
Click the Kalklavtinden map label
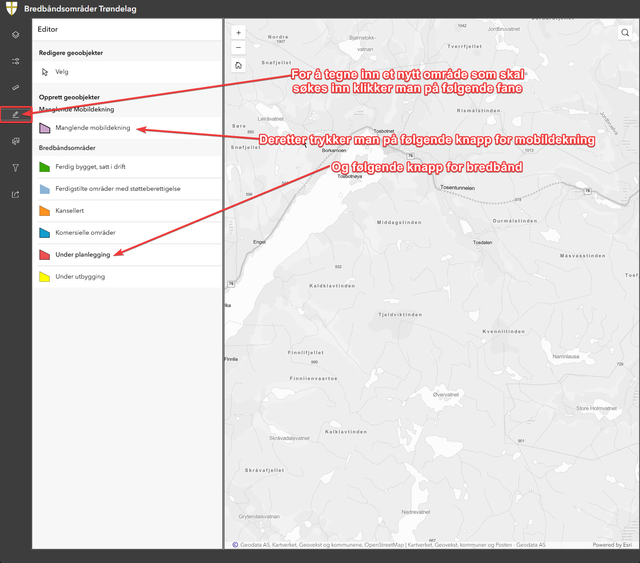(346, 432)
